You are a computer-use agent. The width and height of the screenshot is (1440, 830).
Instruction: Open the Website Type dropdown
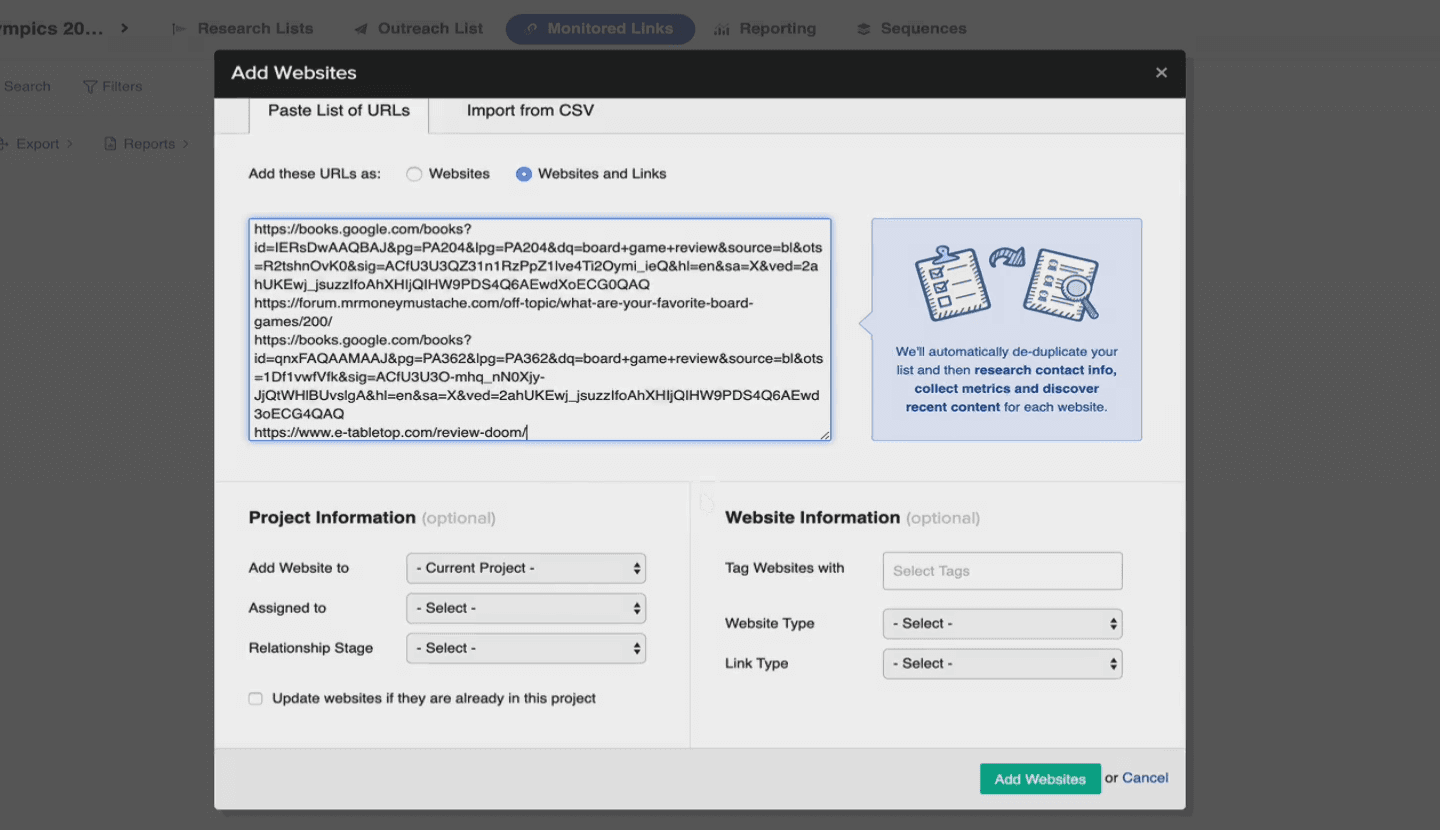[x=1002, y=623]
